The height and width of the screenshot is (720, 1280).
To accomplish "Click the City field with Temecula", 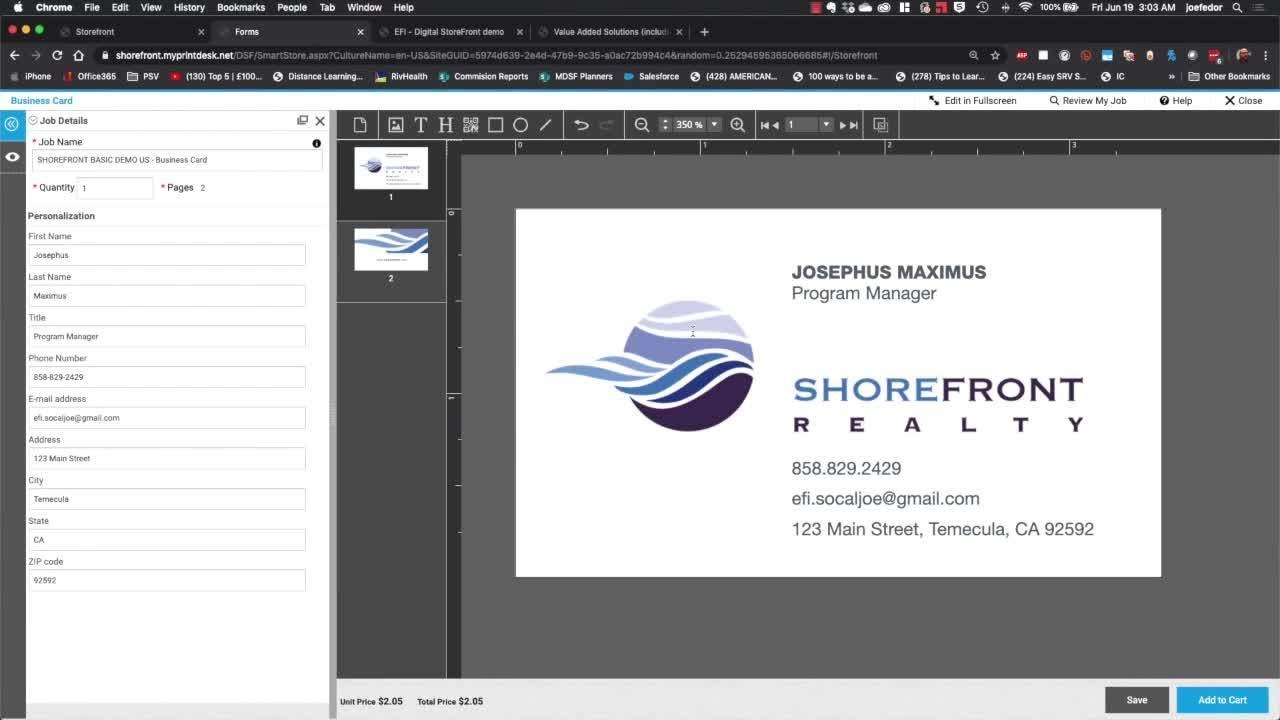I will 166,499.
